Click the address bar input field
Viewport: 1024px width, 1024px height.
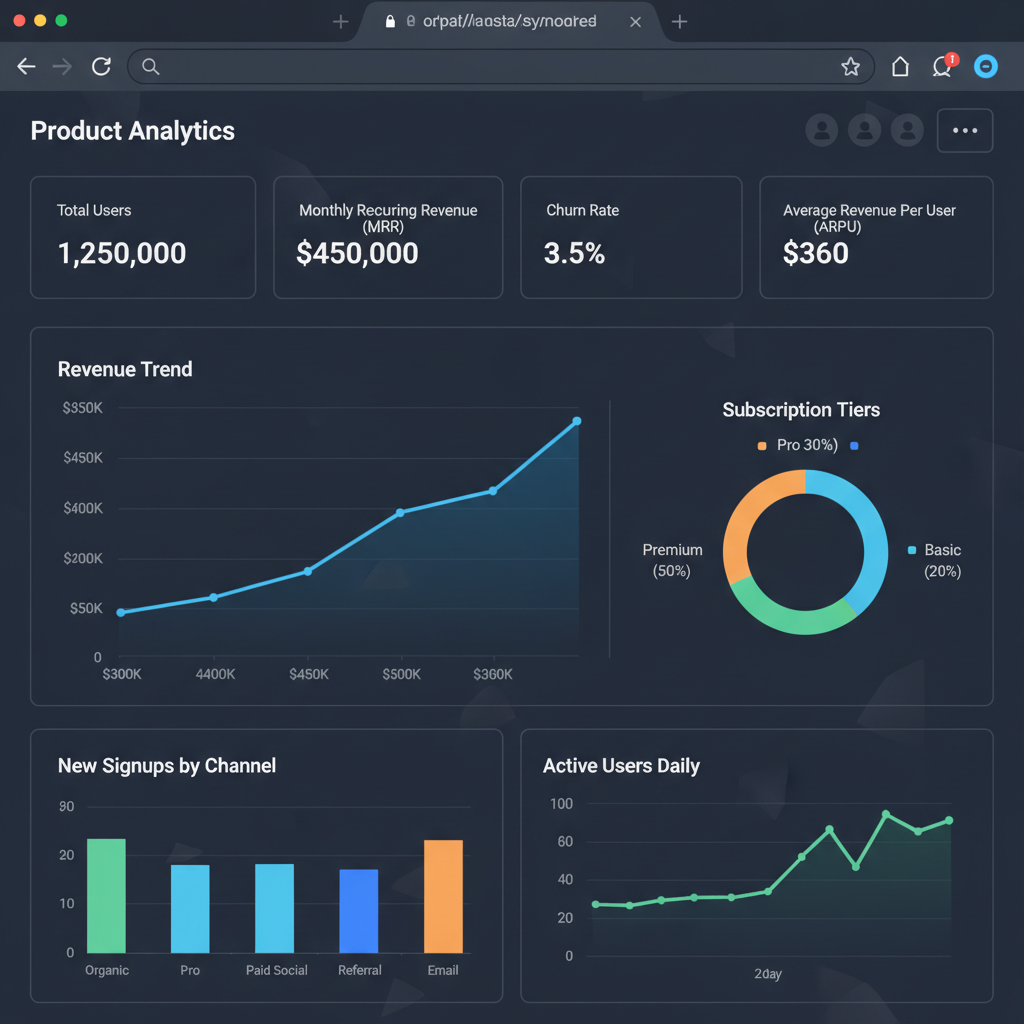point(500,67)
